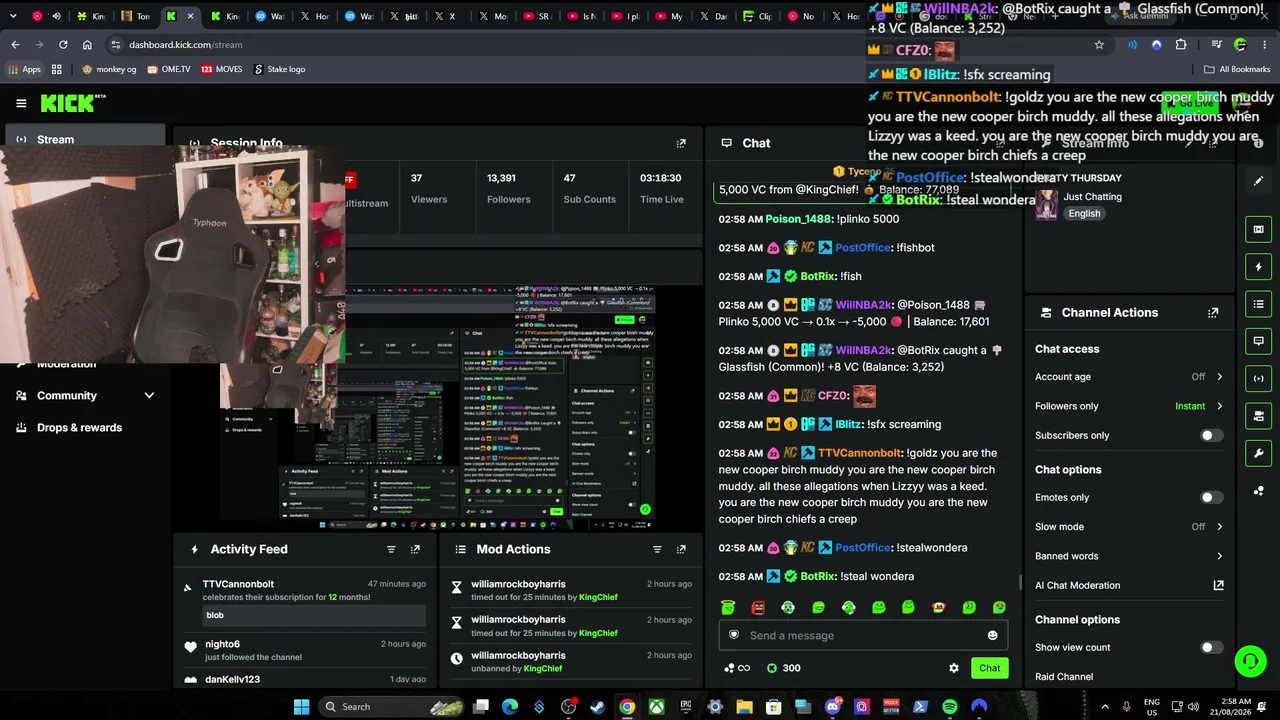Click the 03:18:30 Time Live stat

(x=661, y=188)
